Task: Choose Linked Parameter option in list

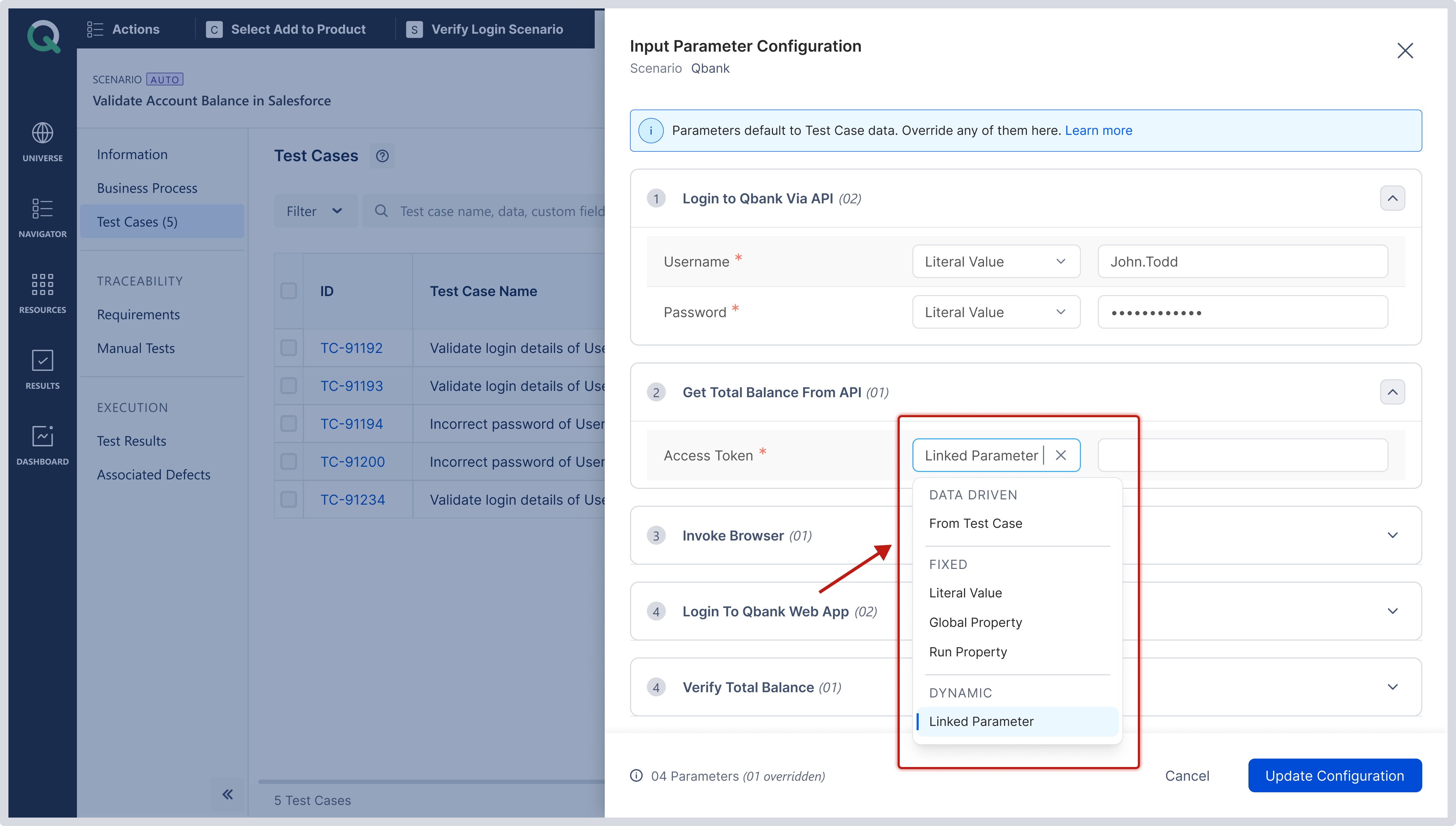Action: (x=1017, y=721)
